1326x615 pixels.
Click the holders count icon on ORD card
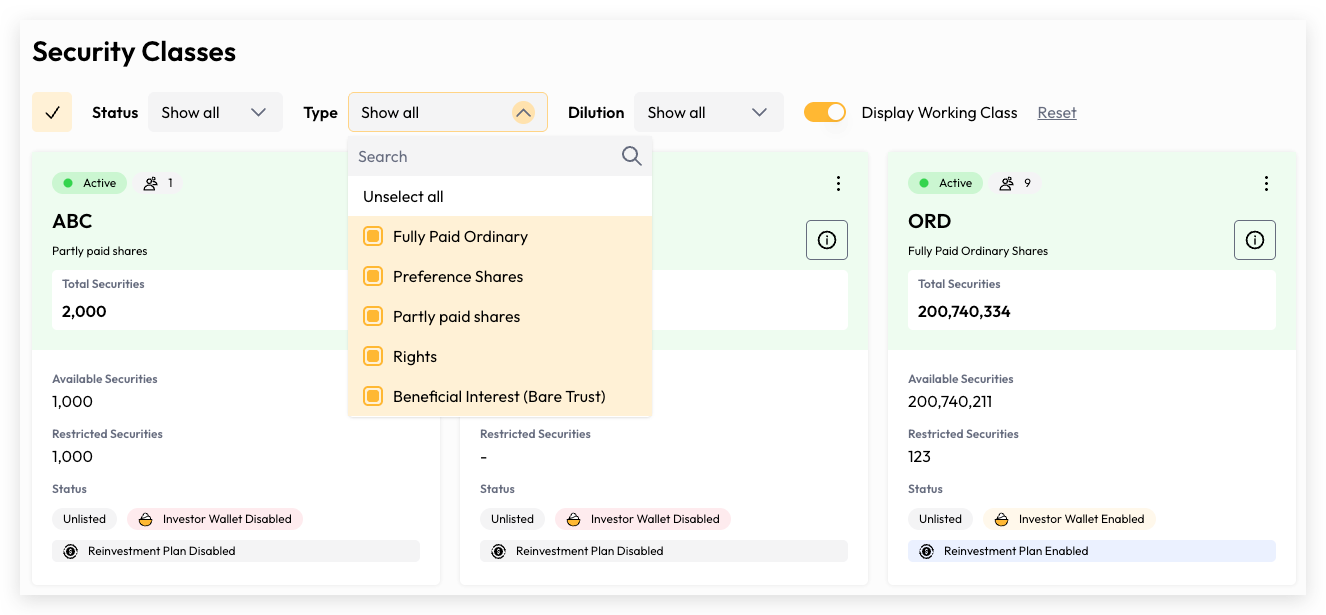pyautogui.click(x=1007, y=183)
